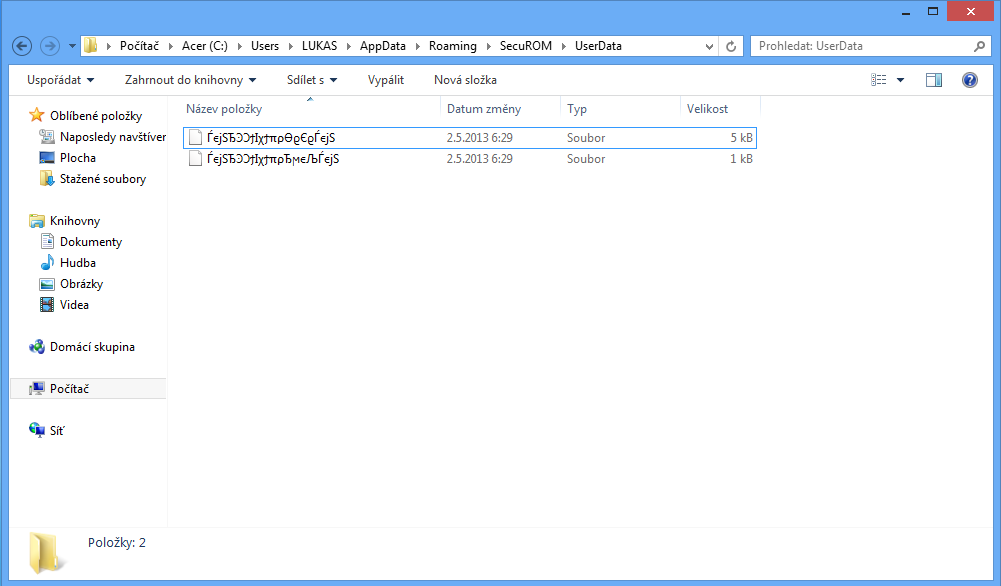Open the view options dropdown arrow

900,80
